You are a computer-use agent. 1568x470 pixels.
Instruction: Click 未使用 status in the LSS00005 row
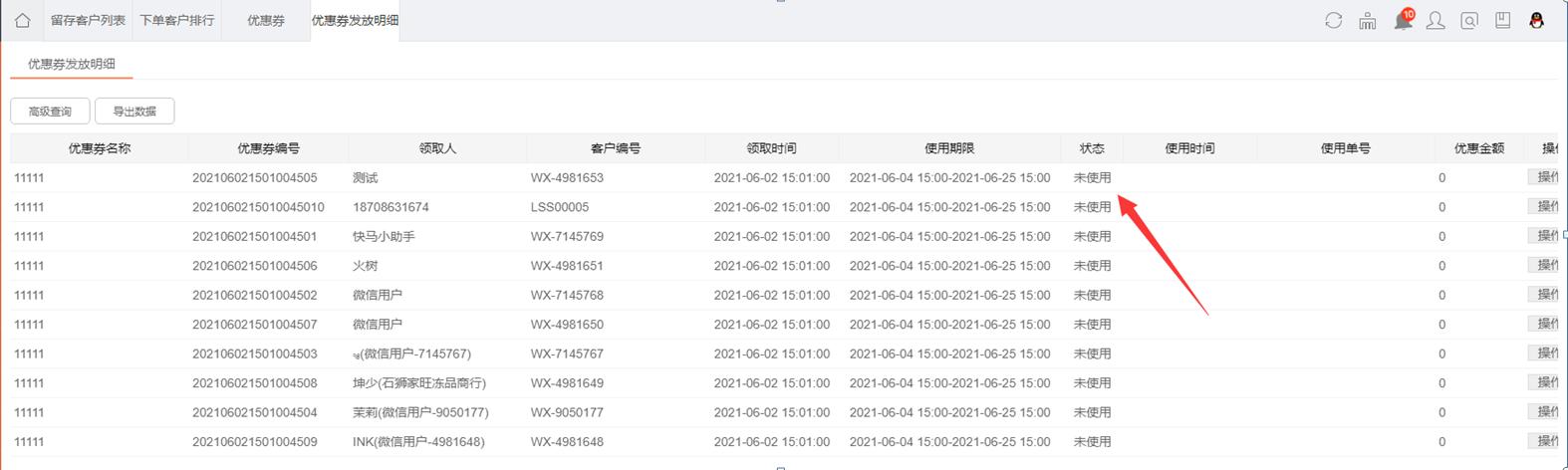(x=1092, y=207)
